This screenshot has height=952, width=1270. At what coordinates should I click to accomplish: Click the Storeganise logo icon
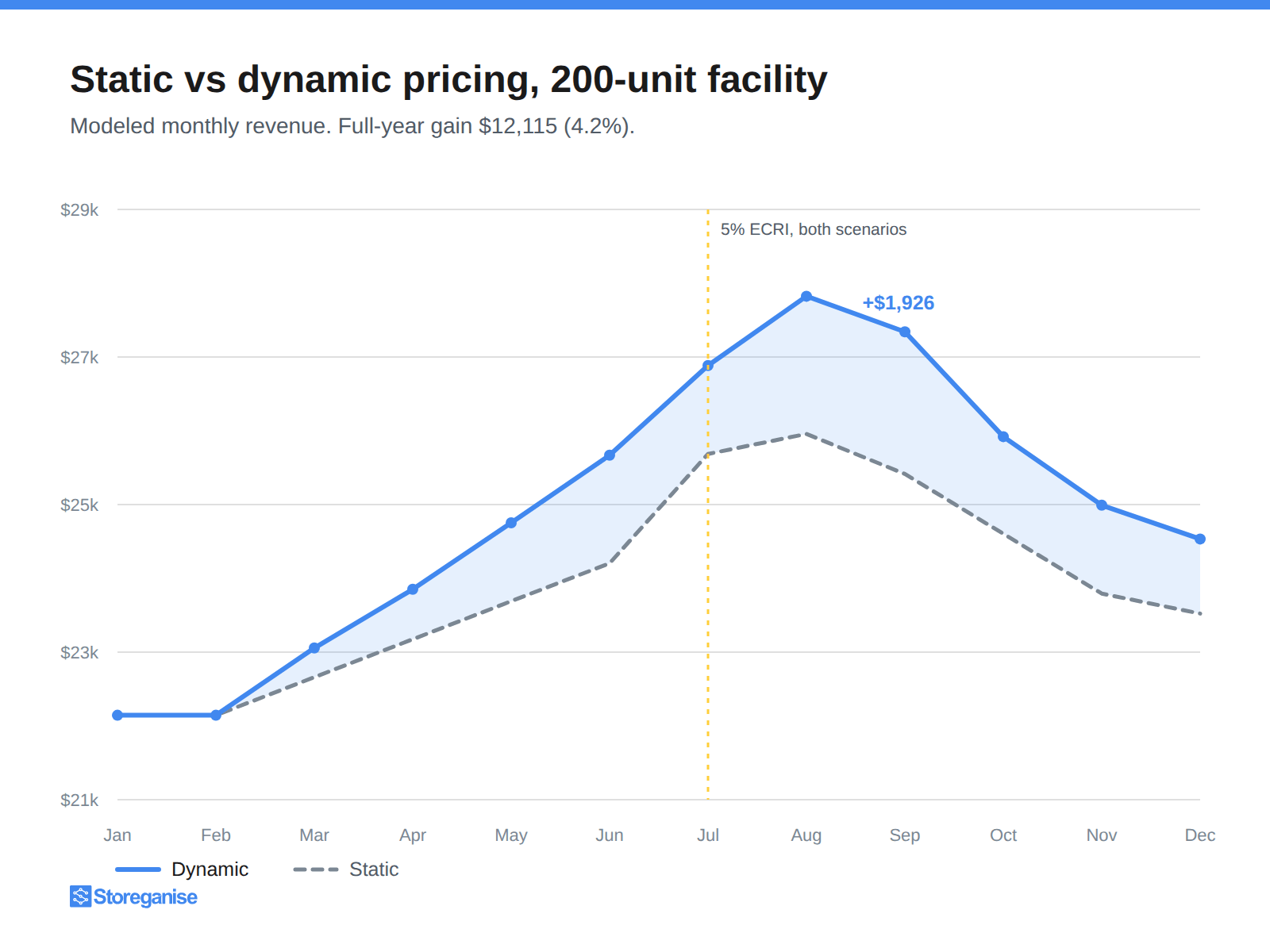80,896
